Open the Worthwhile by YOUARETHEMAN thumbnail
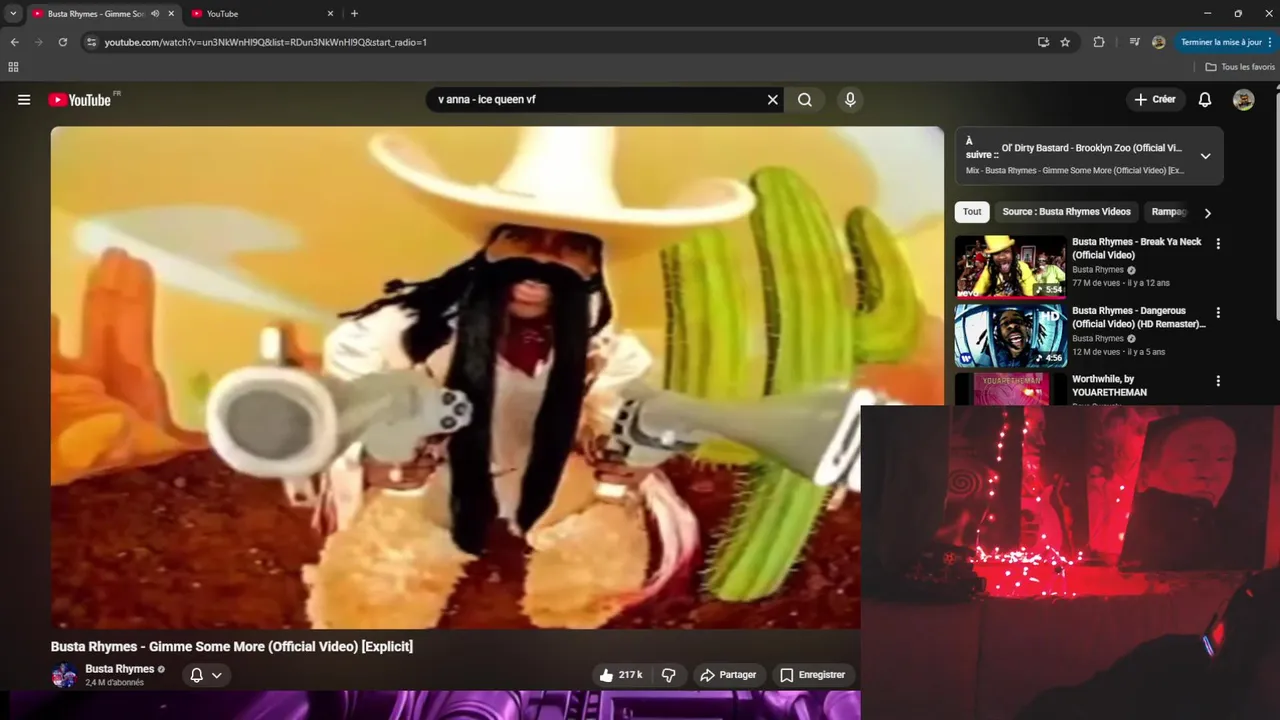 pyautogui.click(x=1010, y=389)
